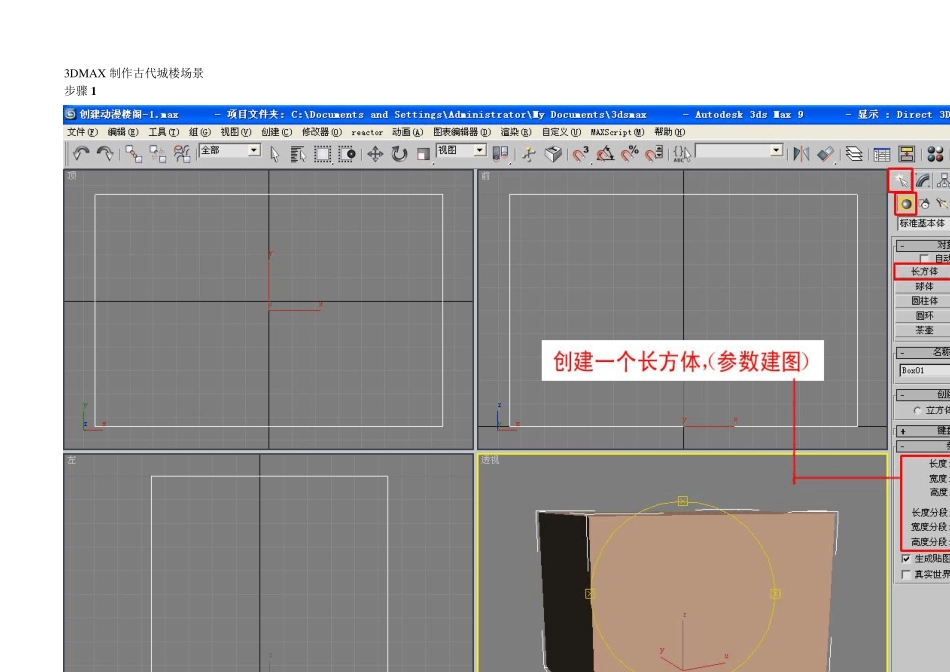Select the Select and Rotate tool

coord(399,153)
